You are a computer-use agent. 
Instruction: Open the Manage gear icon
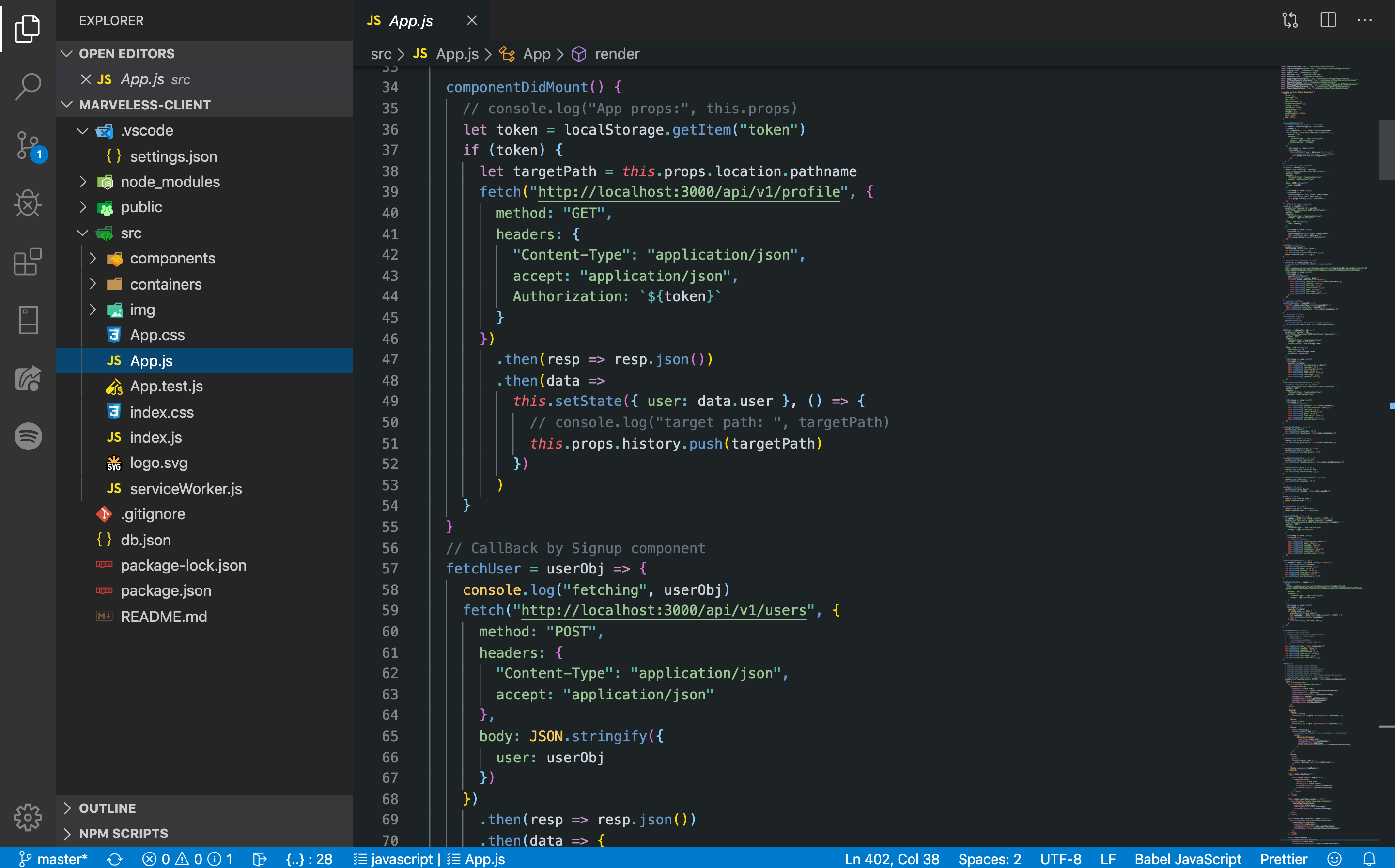tap(27, 817)
